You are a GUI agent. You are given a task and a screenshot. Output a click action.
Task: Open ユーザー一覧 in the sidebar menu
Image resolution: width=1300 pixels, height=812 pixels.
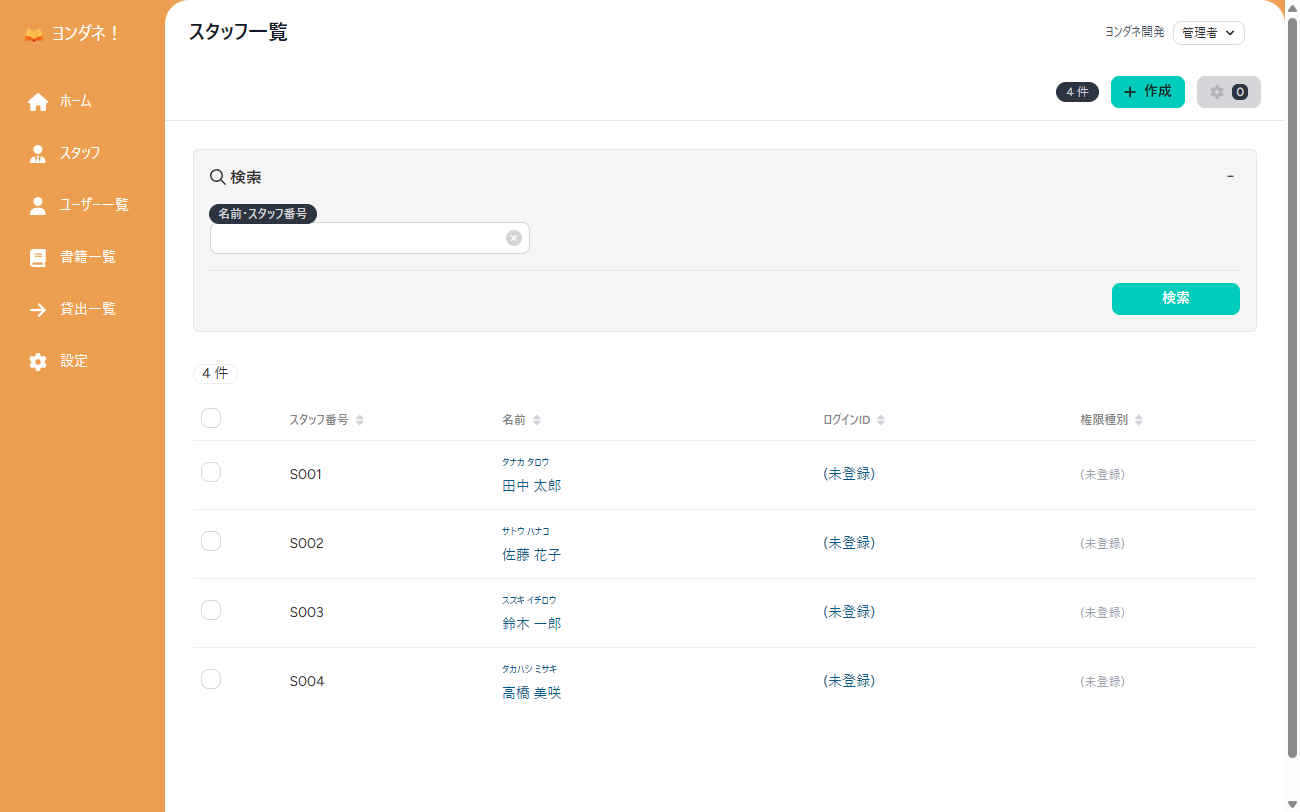point(93,205)
